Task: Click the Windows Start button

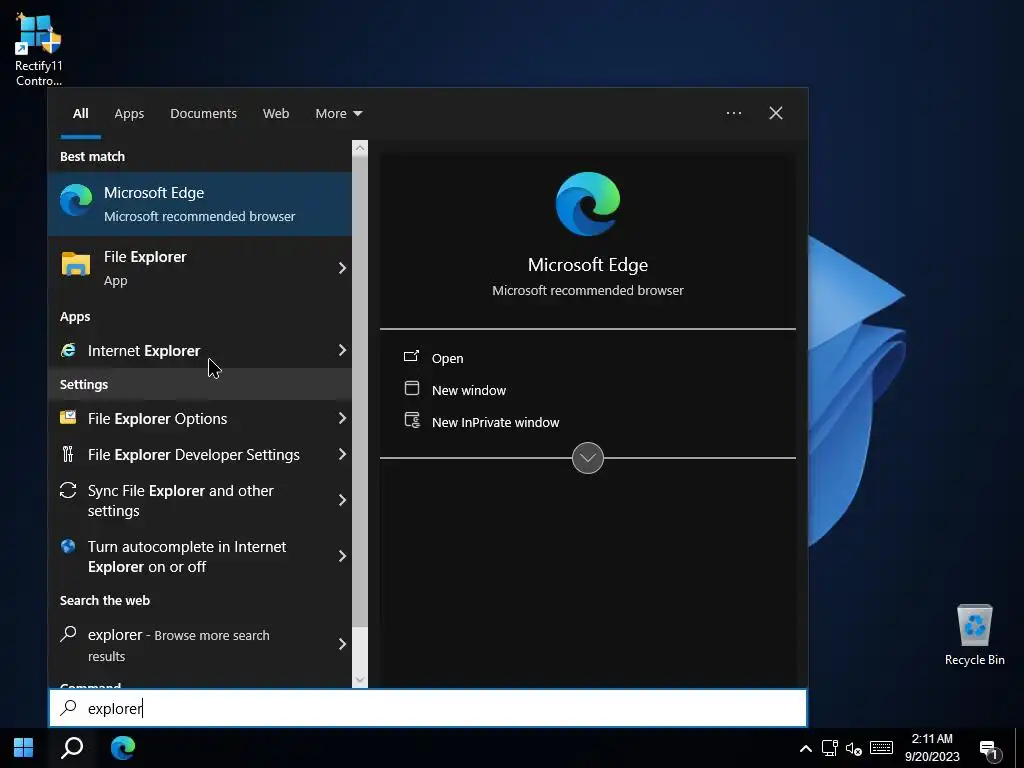Action: click(24, 748)
